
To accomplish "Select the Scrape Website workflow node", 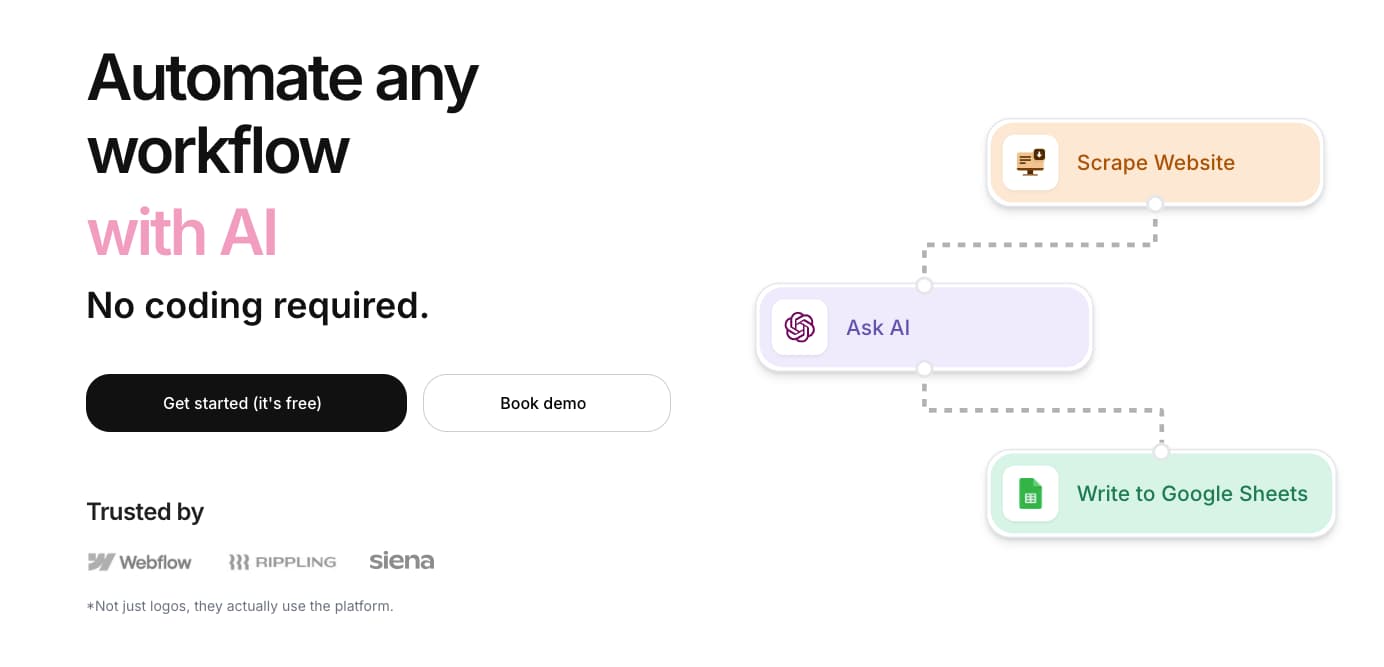I will click(1155, 163).
